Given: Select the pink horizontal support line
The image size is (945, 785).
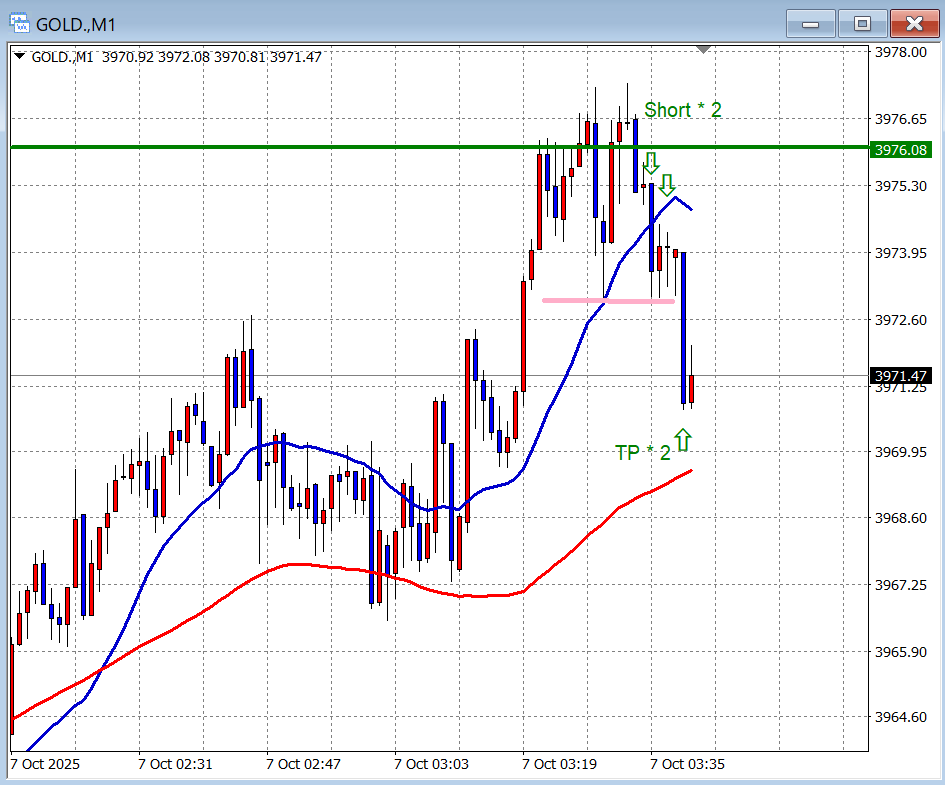Looking at the screenshot, I should pos(608,300).
